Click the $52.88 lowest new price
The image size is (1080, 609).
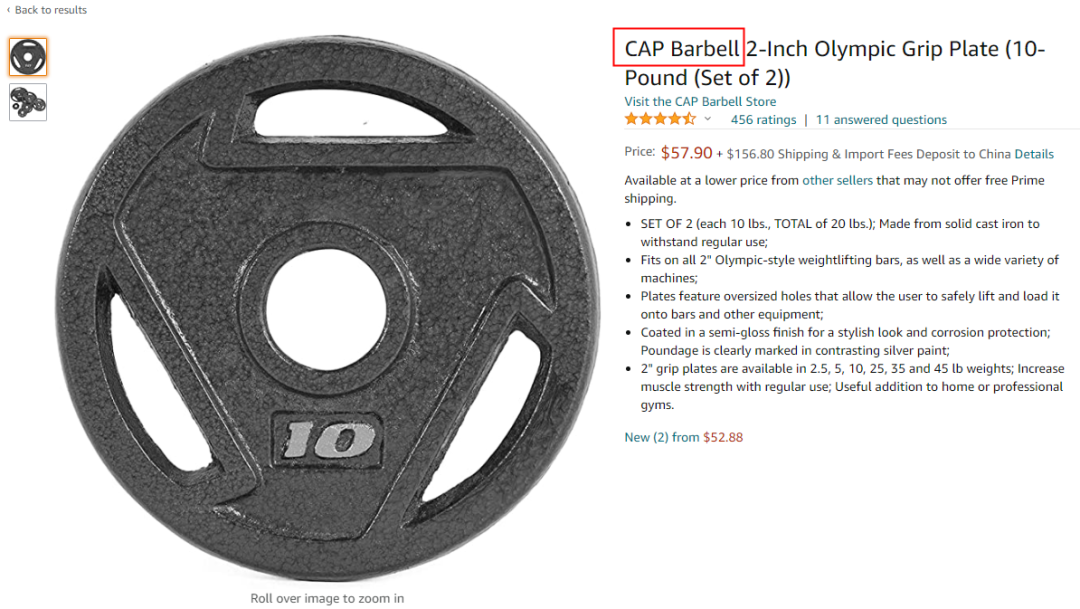click(723, 437)
